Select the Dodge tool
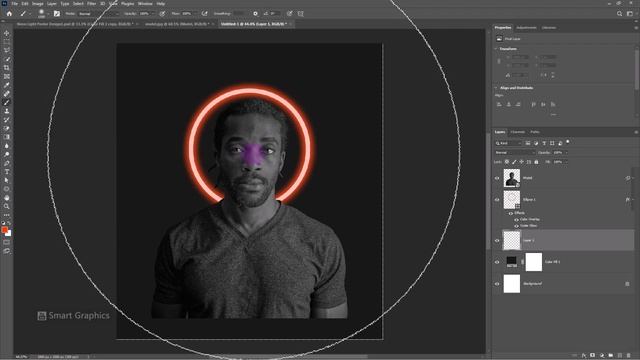The width and height of the screenshot is (640, 360). [7, 154]
